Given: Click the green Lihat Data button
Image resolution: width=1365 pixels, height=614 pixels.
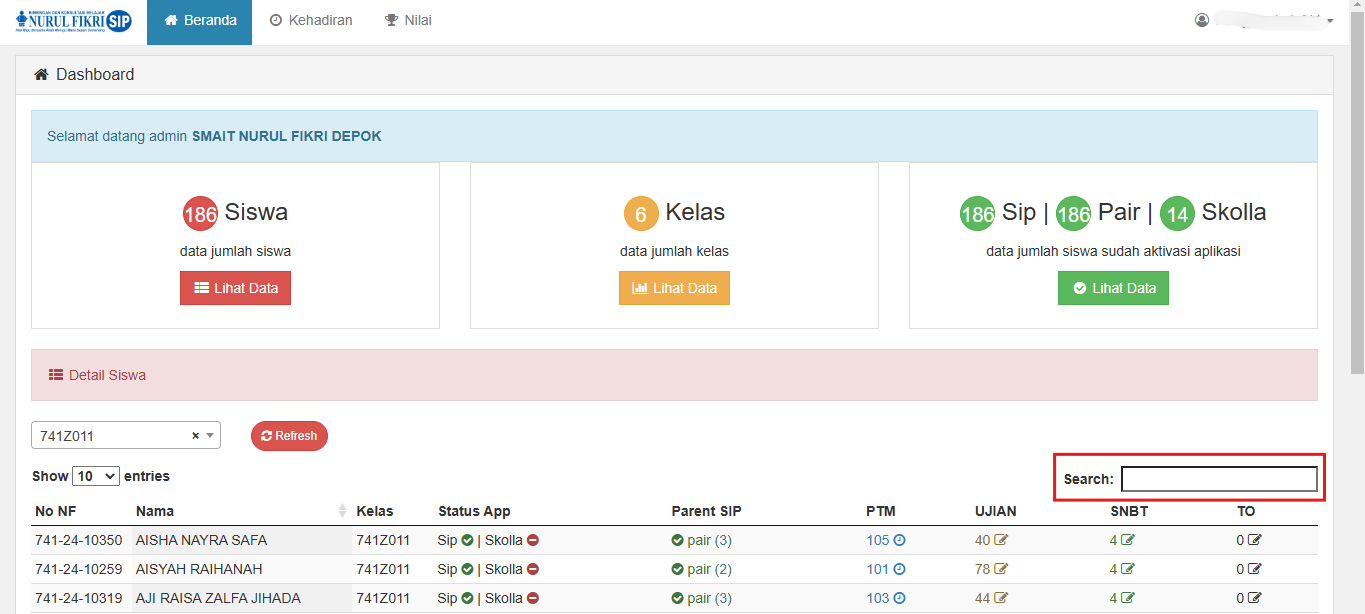Looking at the screenshot, I should pos(1113,288).
